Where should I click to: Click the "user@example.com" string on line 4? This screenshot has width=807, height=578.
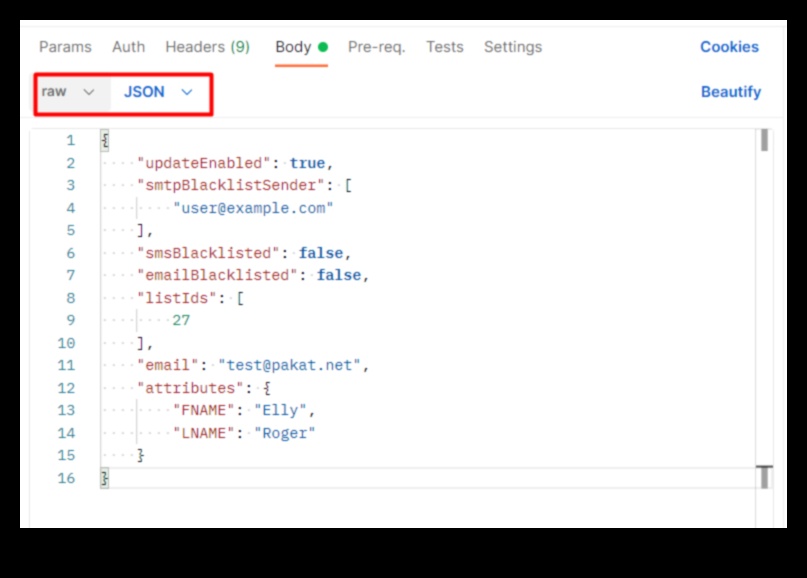pos(253,208)
